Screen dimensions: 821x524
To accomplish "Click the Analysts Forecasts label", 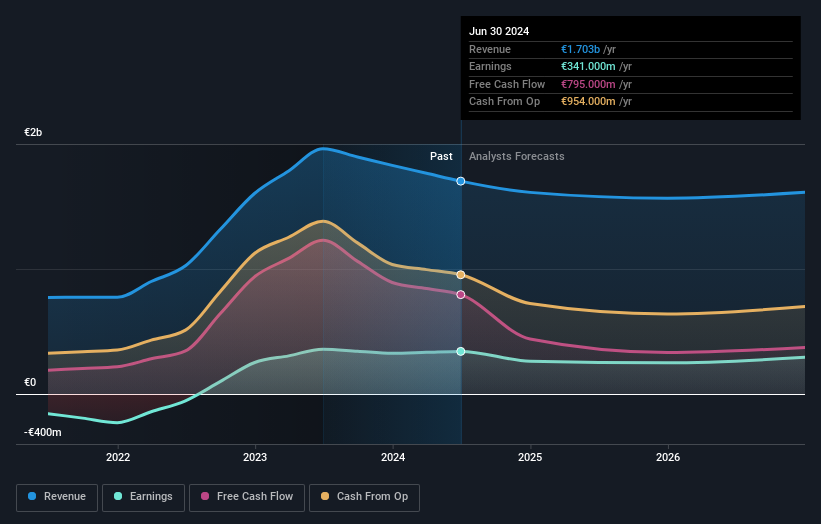I will pos(517,156).
